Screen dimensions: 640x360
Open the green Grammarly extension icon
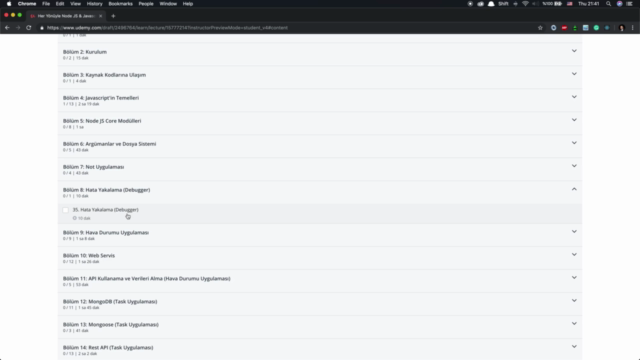596,28
